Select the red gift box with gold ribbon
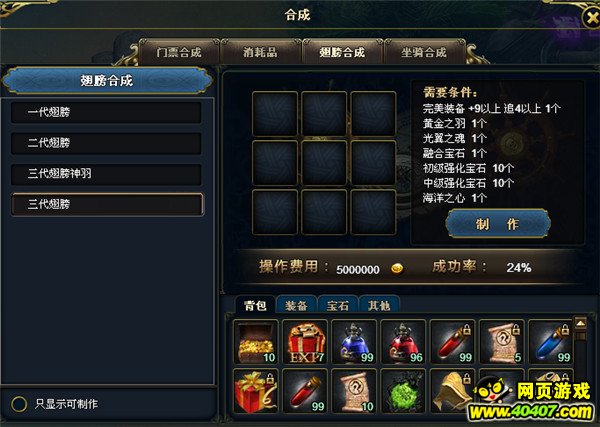The height and width of the screenshot is (427, 600). click(x=256, y=391)
